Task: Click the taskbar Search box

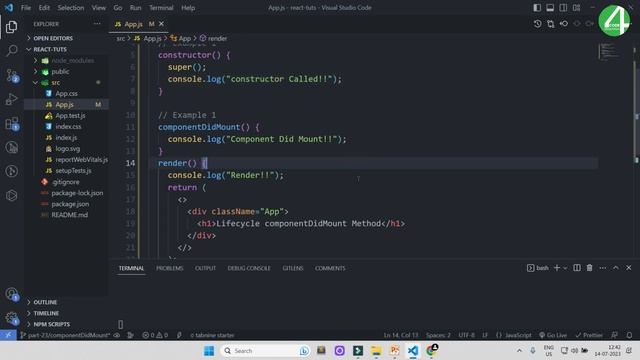Action: pyautogui.click(x=265, y=351)
